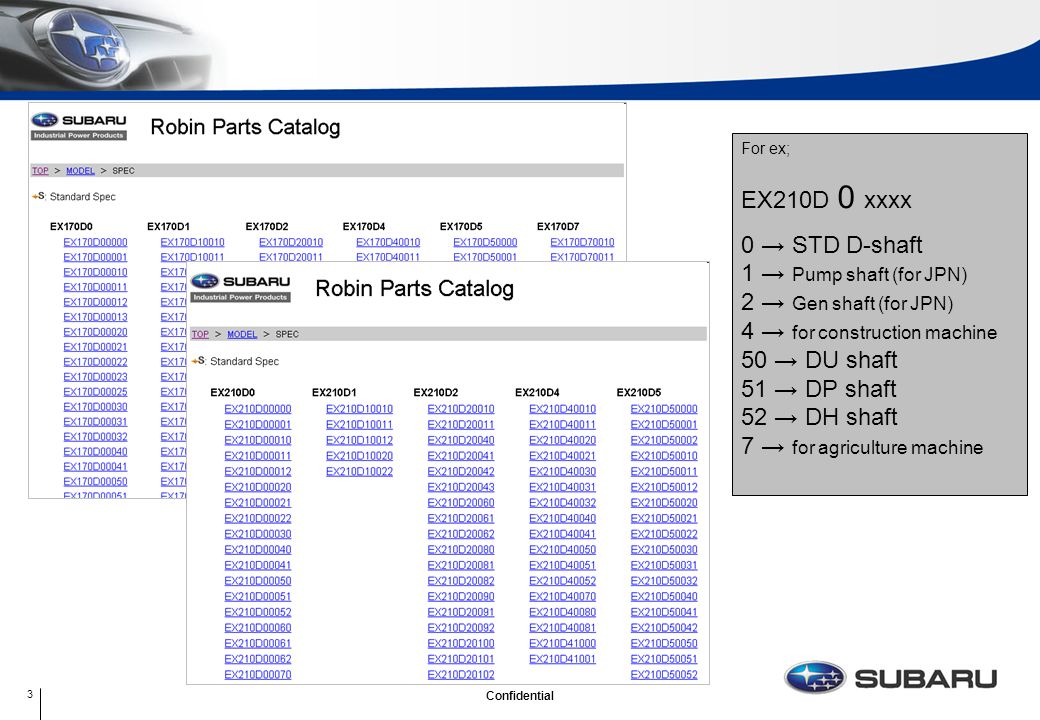1040x720 pixels.
Task: Click the EX170D00025 link
Action: [x=96, y=392]
